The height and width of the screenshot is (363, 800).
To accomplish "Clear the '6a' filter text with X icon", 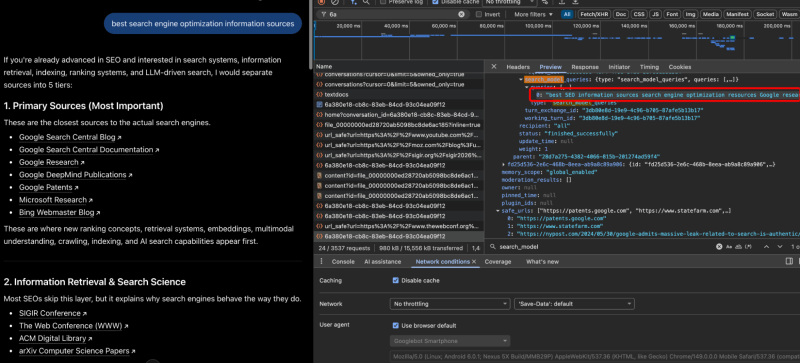I will (x=461, y=15).
